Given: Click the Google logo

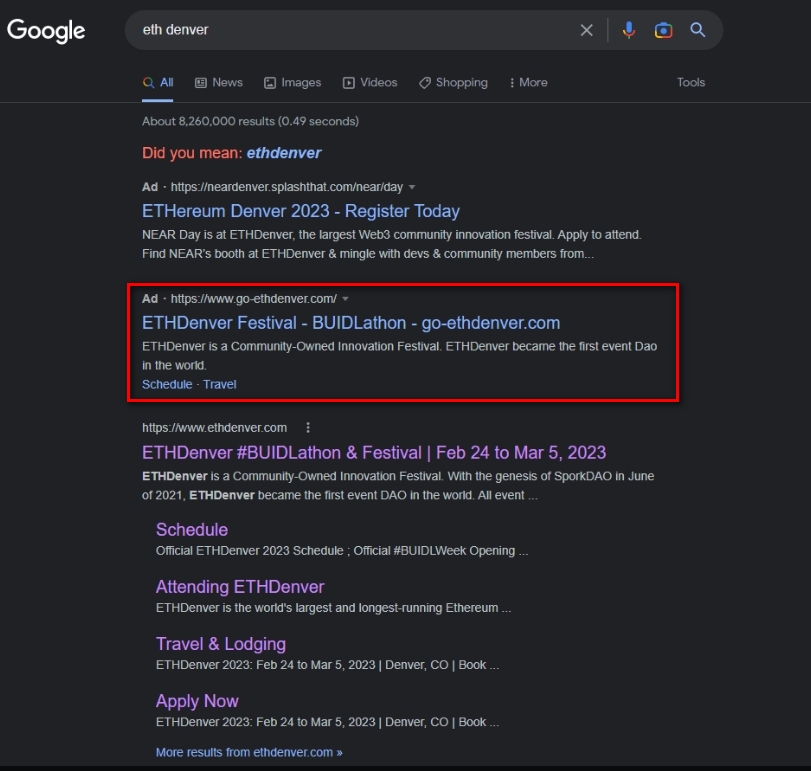Looking at the screenshot, I should click(x=46, y=30).
